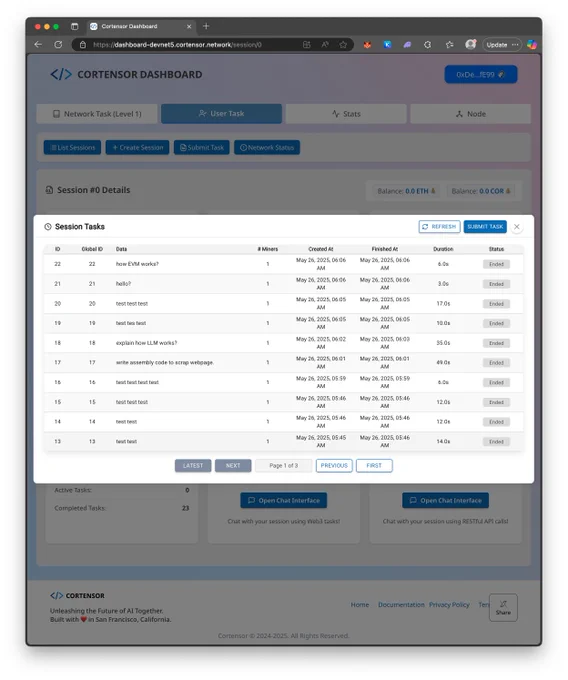Switch to the Stats tab
Viewport: 568px width, 680px height.
(346, 114)
